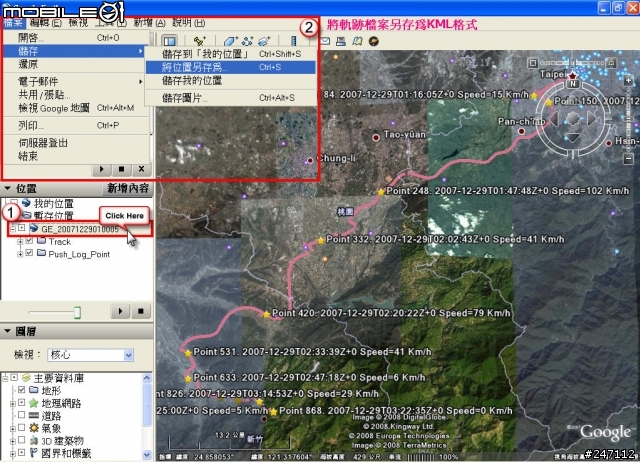This screenshot has height=462, width=640.
Task: Click the Point 332 star placemark
Action: click(x=321, y=241)
